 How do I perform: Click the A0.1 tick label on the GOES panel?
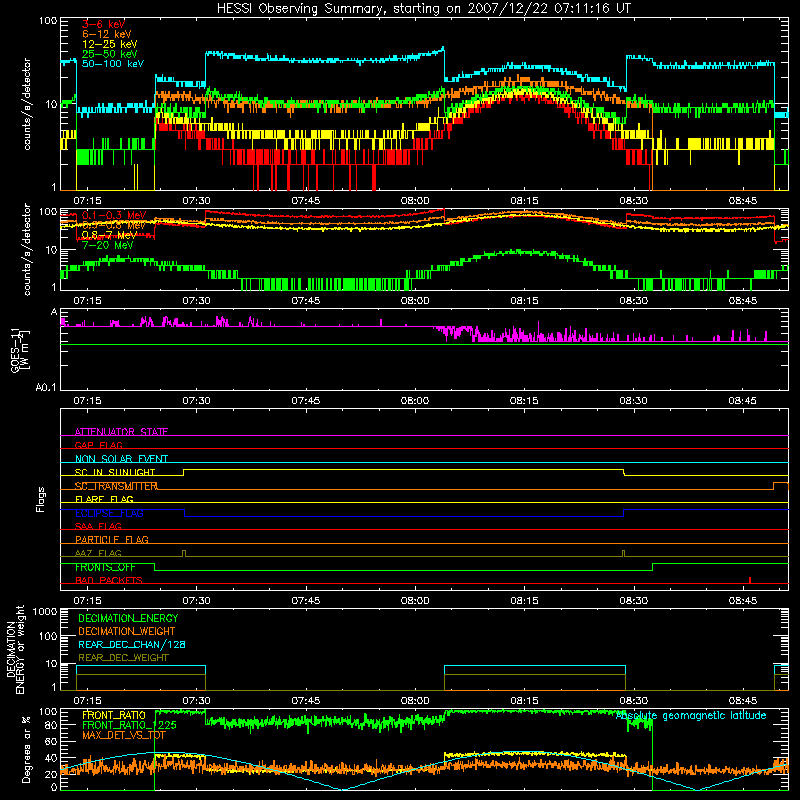pyautogui.click(x=46, y=387)
